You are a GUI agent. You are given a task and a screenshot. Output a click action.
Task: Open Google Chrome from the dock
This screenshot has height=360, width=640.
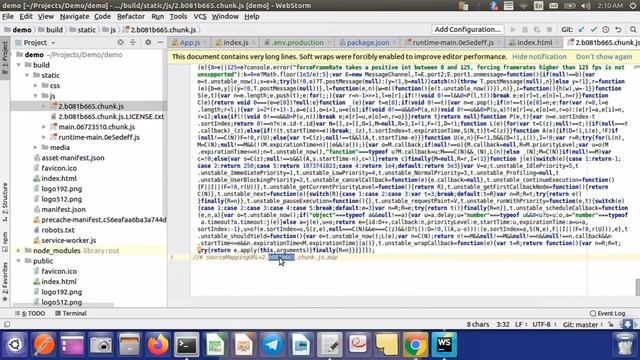coord(415,345)
